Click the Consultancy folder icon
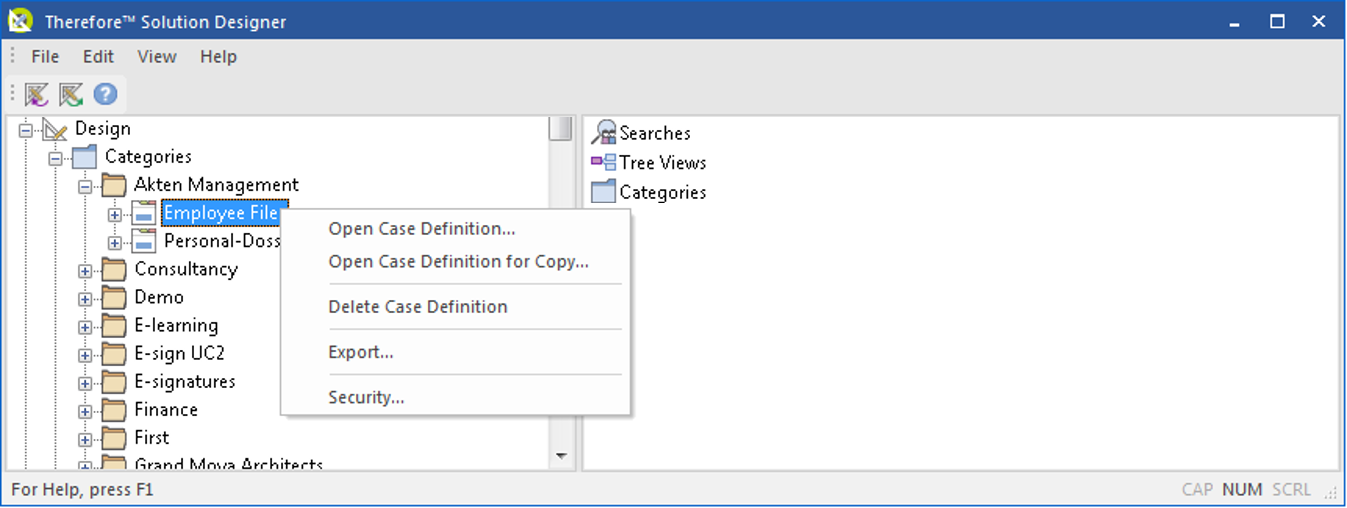This screenshot has height=508, width=1347. [114, 269]
